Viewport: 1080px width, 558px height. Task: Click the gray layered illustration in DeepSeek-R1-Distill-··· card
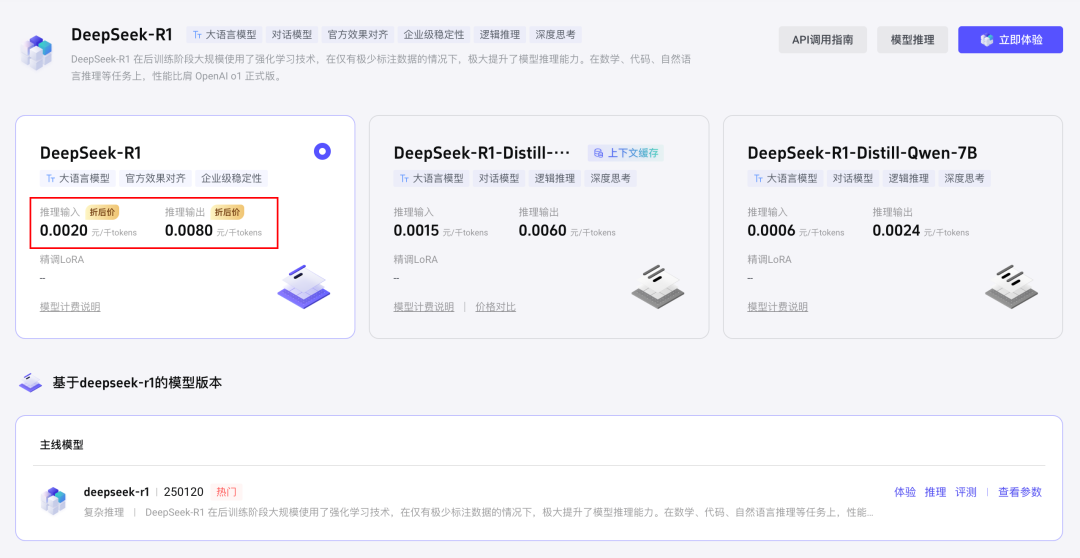[x=658, y=287]
